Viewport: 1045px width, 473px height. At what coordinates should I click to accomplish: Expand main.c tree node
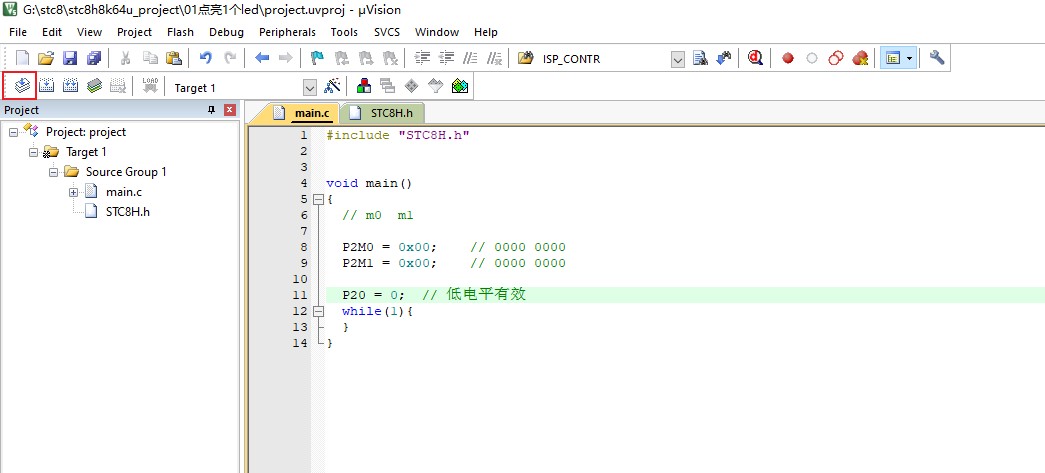73,193
